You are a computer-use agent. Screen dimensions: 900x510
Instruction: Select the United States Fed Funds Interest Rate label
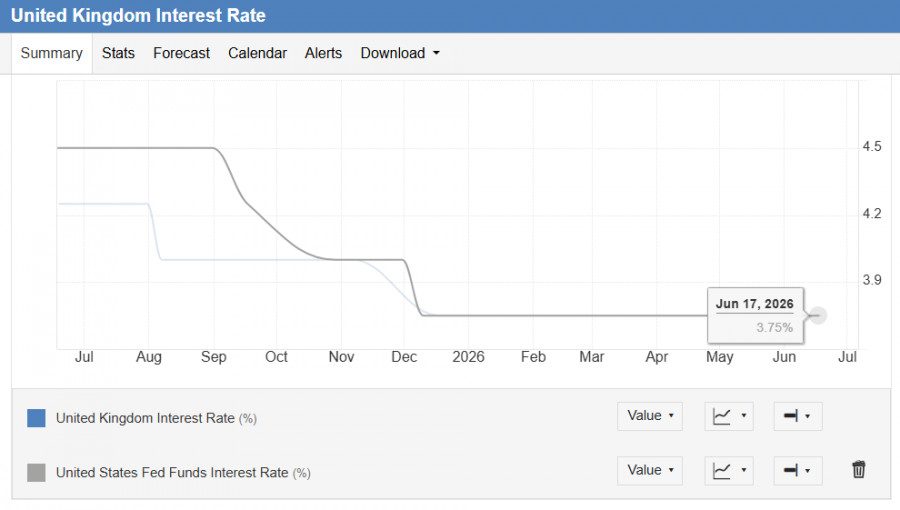183,473
